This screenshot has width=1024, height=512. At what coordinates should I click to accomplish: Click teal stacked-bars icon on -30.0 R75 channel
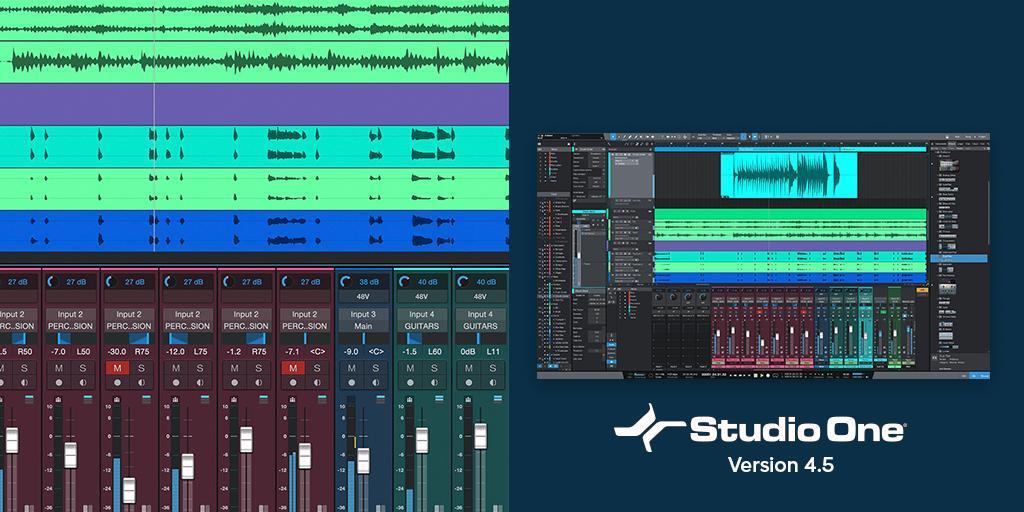(146, 398)
